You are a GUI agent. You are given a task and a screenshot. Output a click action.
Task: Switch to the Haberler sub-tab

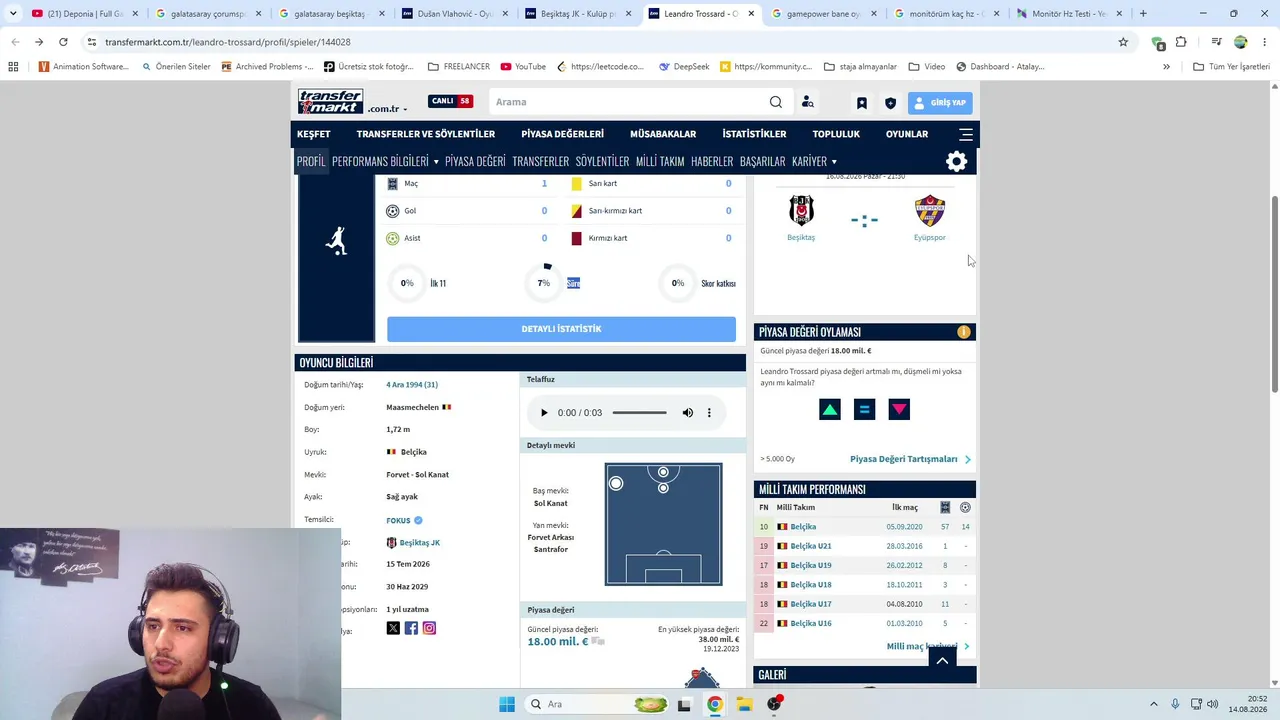pyautogui.click(x=712, y=161)
